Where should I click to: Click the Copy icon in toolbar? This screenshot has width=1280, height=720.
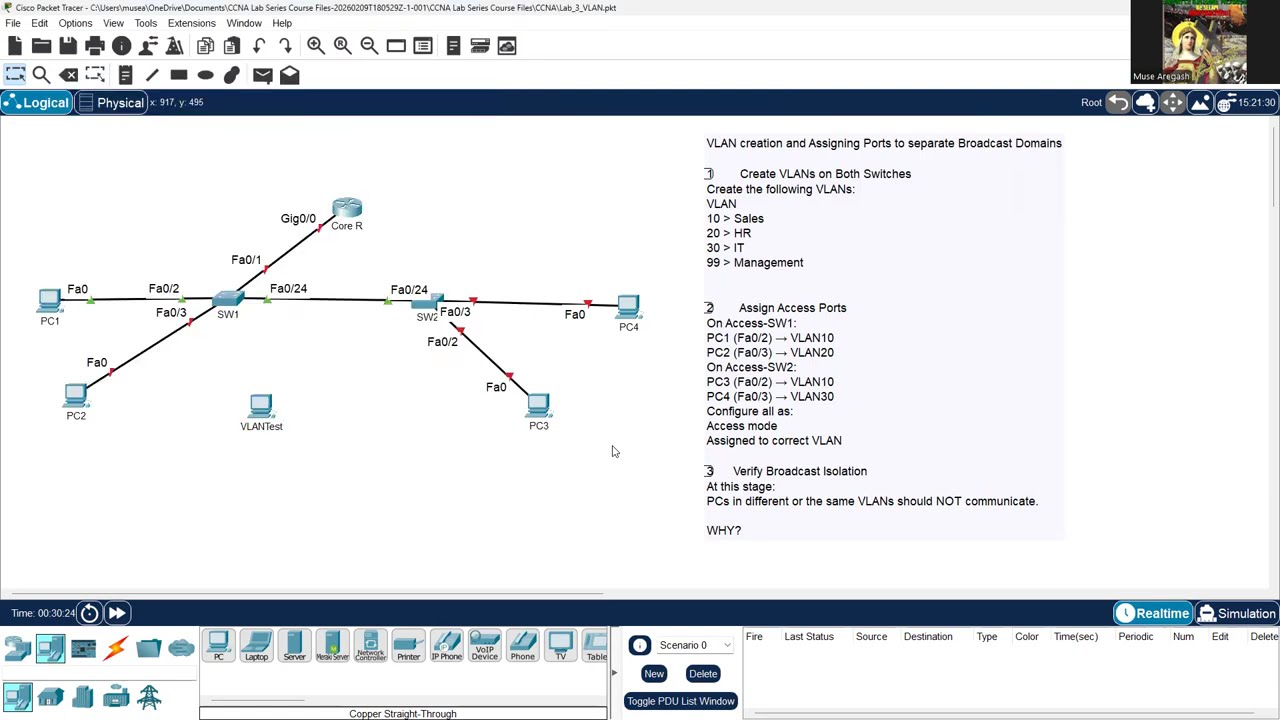click(205, 46)
